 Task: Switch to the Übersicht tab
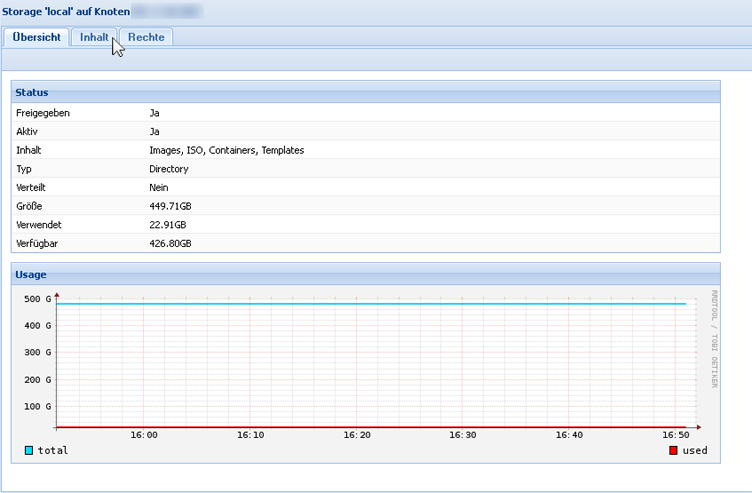point(36,37)
